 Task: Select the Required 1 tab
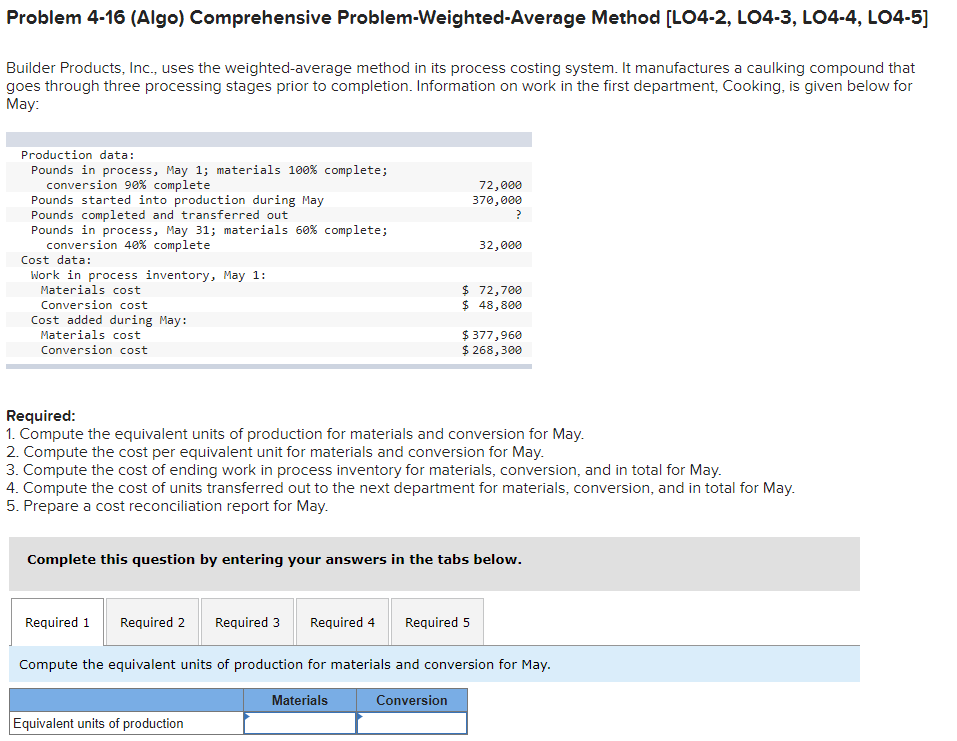tap(57, 621)
